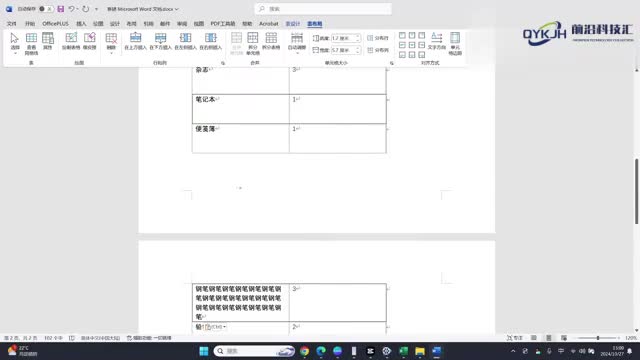Switch to the Home tab

(30, 24)
